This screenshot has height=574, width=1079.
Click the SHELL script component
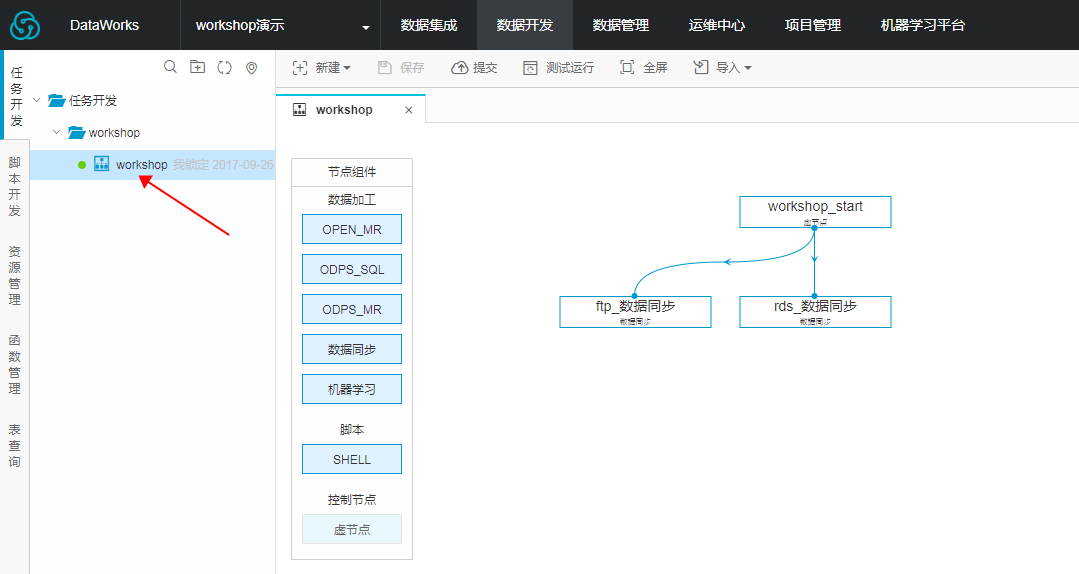(x=352, y=459)
